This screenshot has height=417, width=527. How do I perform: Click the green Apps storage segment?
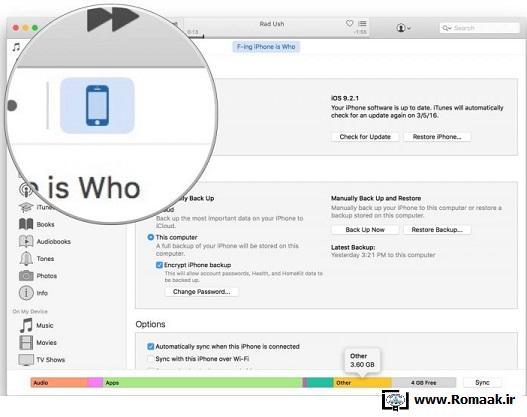click(x=203, y=382)
